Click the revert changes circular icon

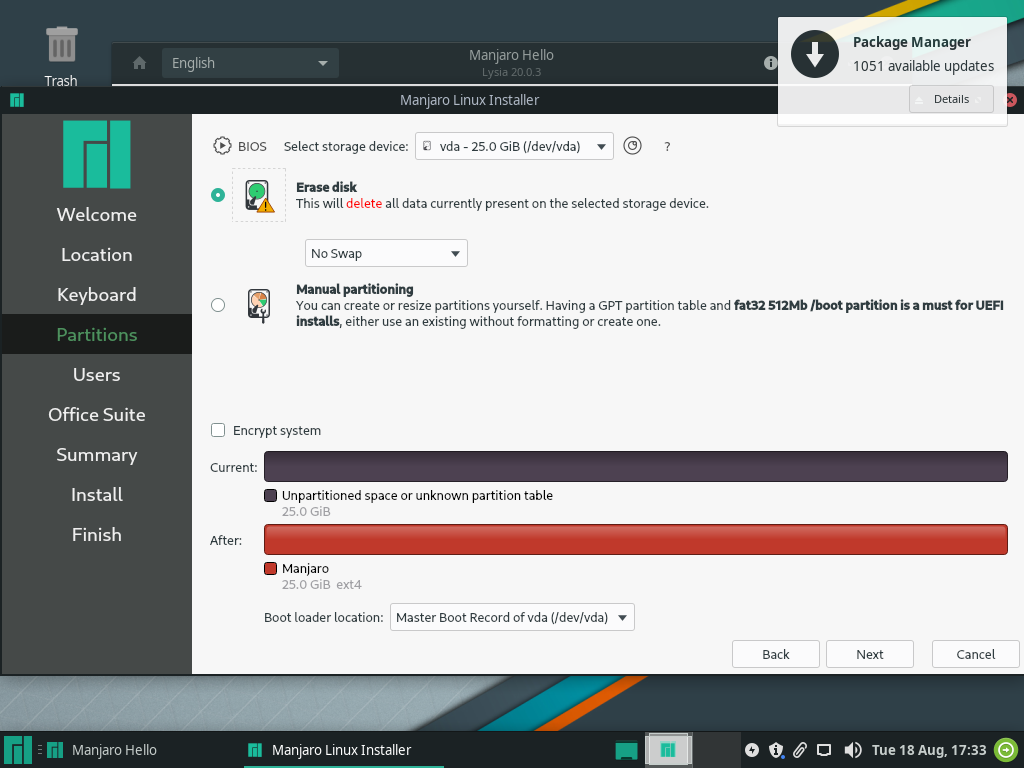pyautogui.click(x=632, y=146)
